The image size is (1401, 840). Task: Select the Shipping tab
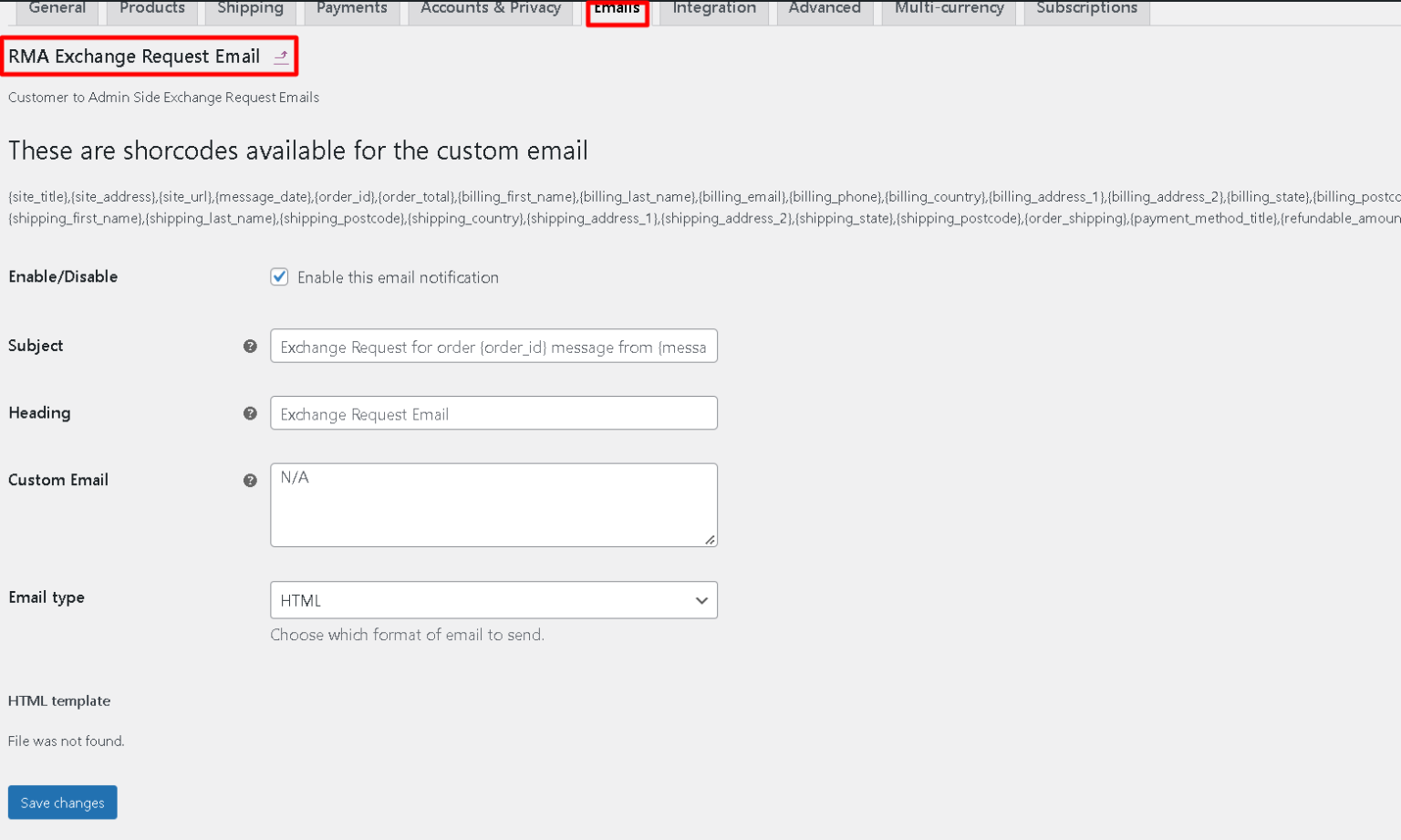250,7
